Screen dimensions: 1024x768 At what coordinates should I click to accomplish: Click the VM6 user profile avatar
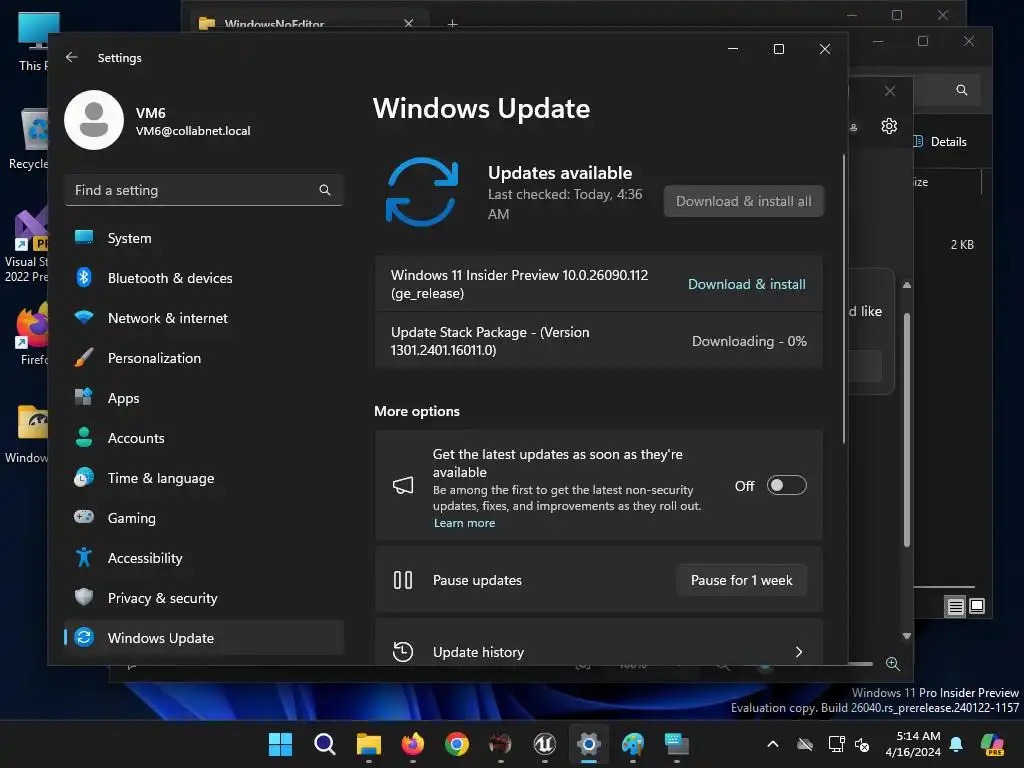tap(94, 120)
